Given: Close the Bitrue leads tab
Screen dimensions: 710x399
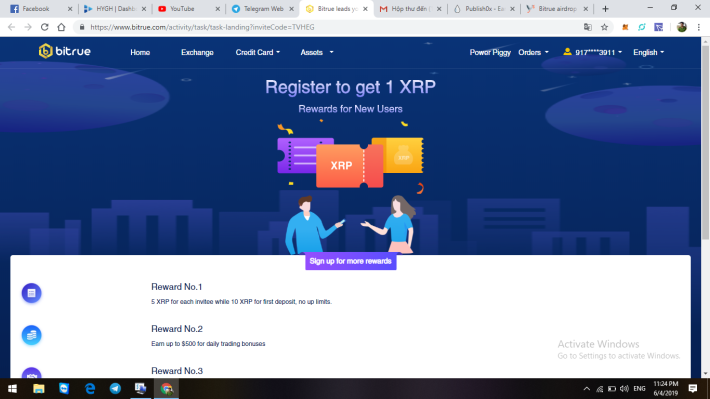Looking at the screenshot, I should coord(365,9).
